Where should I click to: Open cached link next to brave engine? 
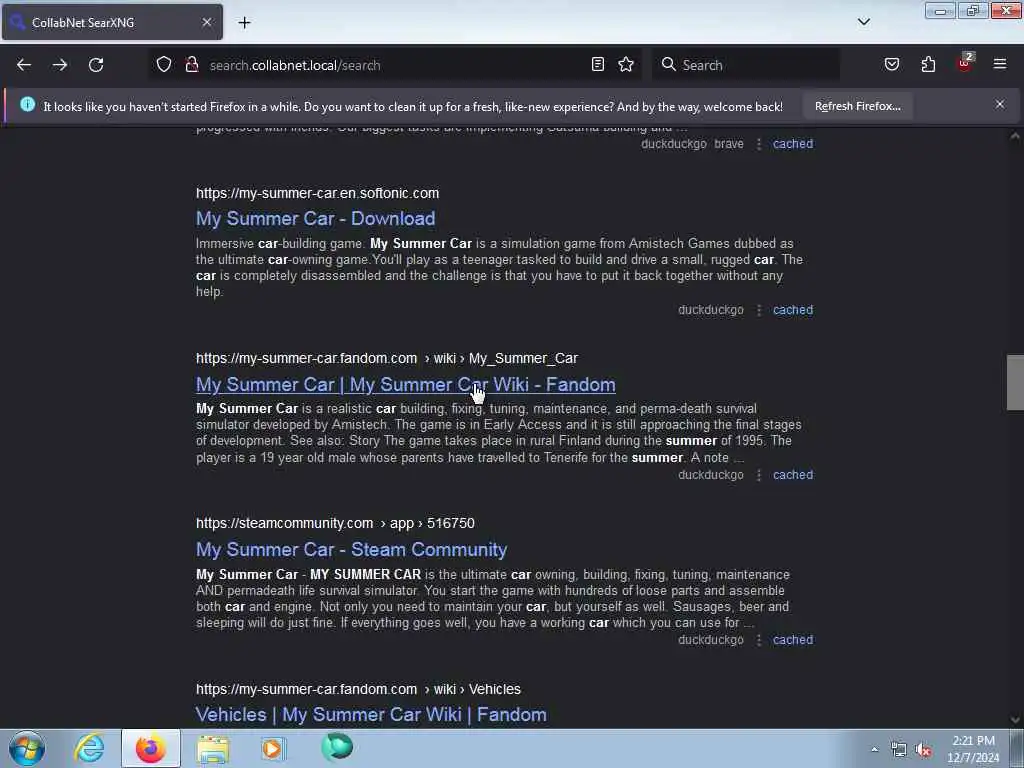793,144
